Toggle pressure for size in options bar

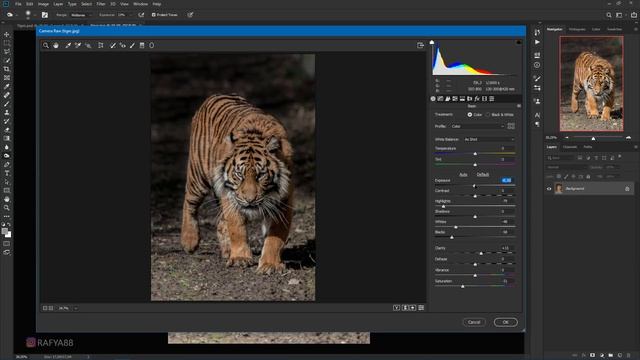[x=190, y=15]
